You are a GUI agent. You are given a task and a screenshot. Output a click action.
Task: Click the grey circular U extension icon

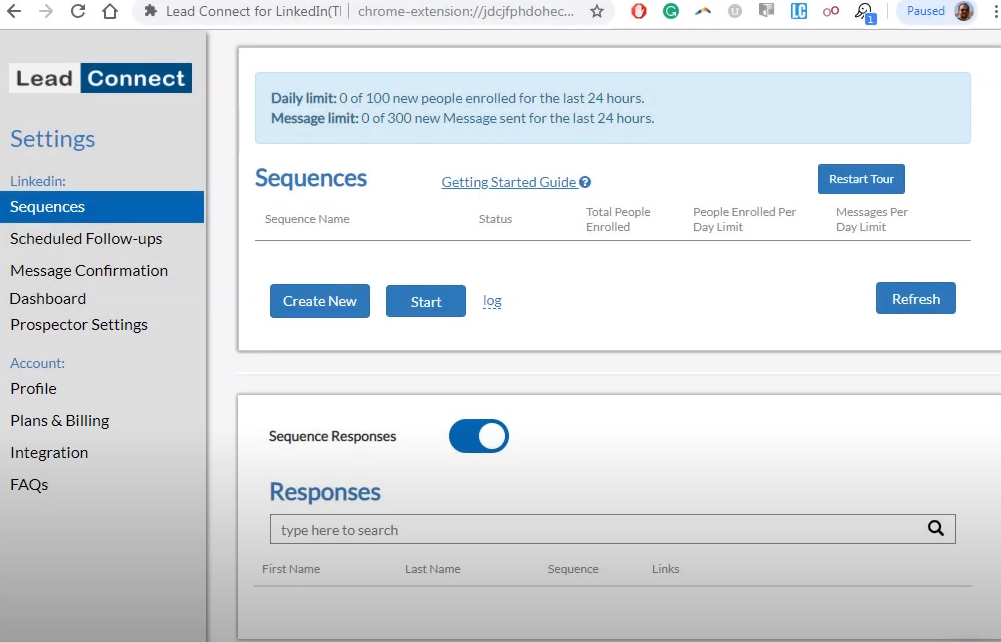click(735, 11)
